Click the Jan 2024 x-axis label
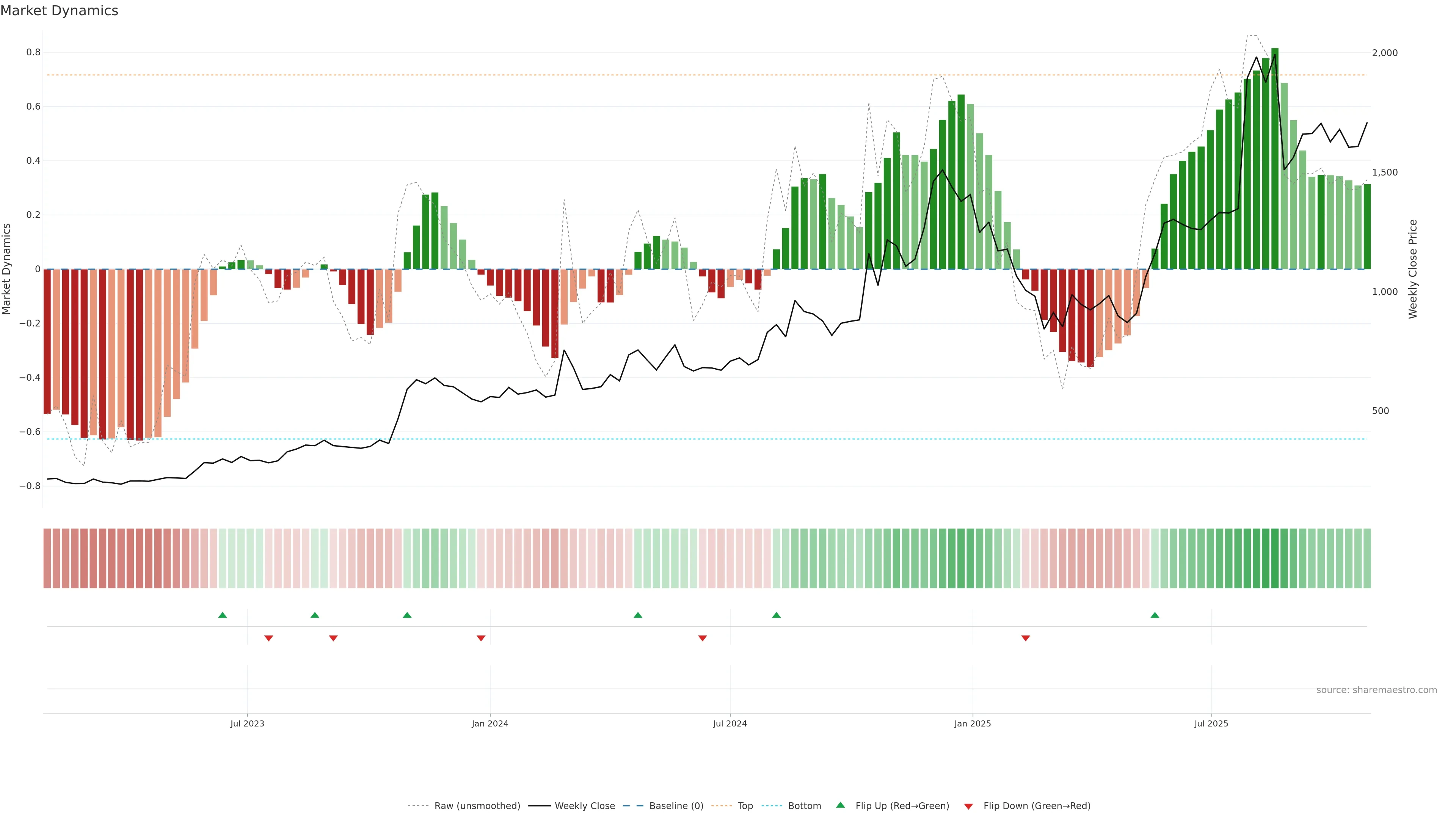The image size is (1456, 819). click(x=490, y=723)
